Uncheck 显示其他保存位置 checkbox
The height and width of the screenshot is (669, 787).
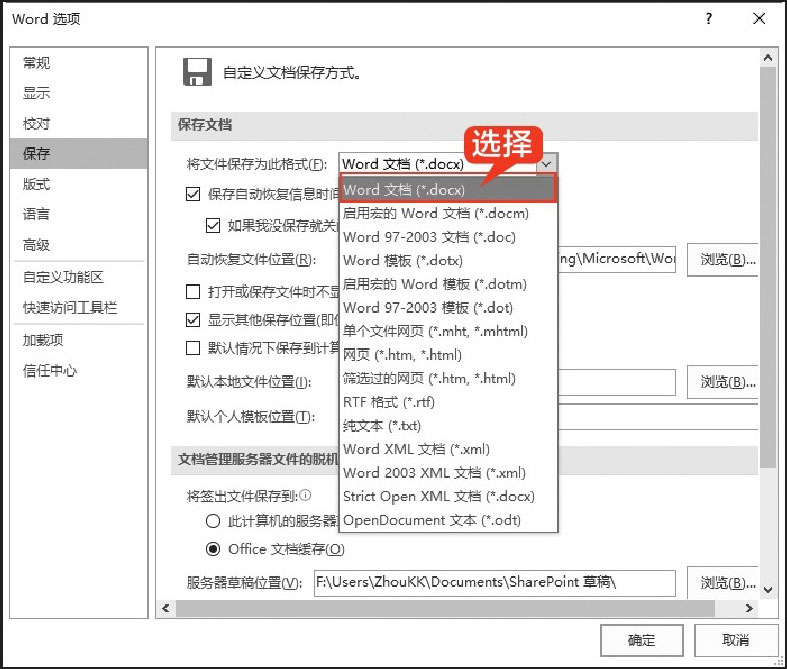coord(193,320)
